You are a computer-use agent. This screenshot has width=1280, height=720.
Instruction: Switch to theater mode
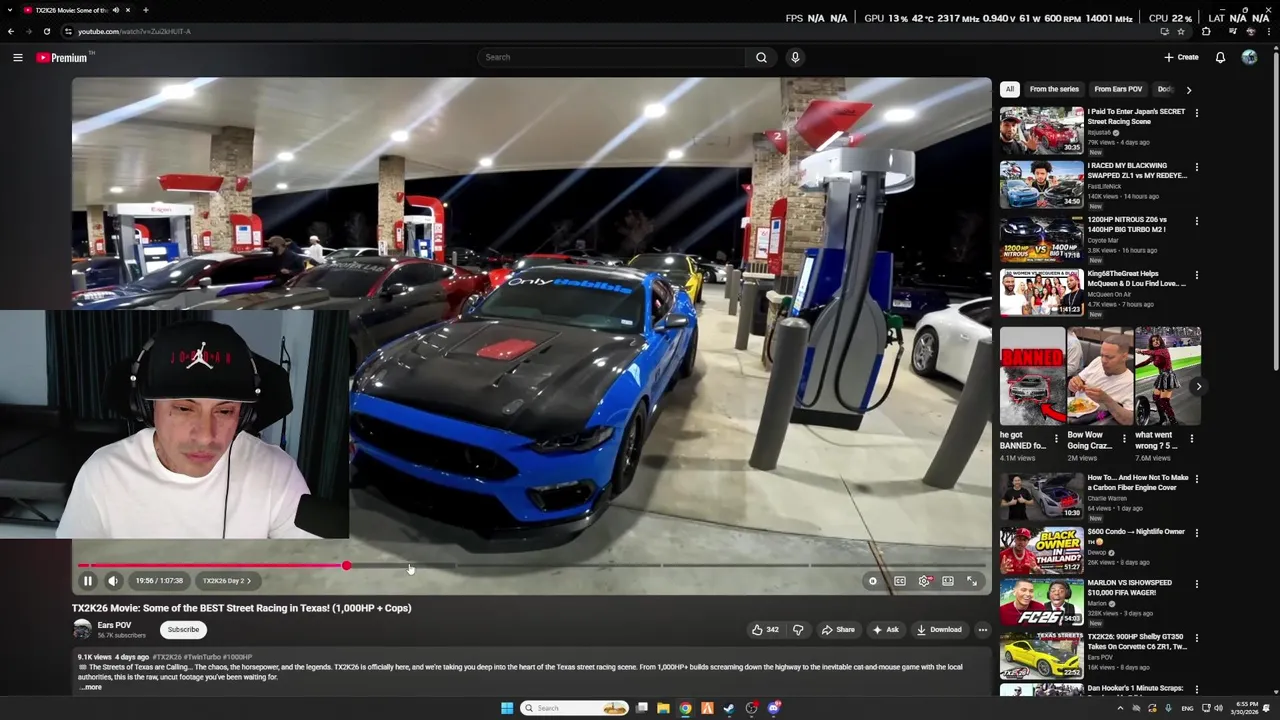coord(948,581)
